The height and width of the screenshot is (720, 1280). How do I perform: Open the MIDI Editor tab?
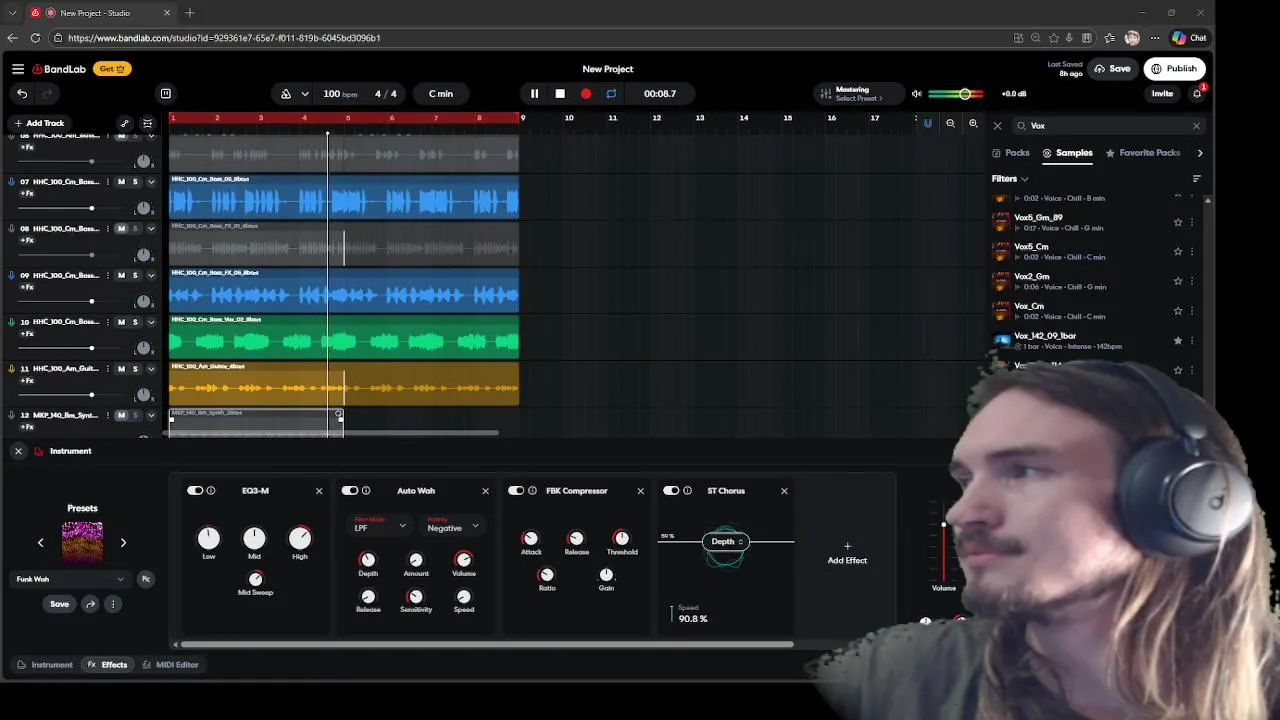(x=171, y=665)
